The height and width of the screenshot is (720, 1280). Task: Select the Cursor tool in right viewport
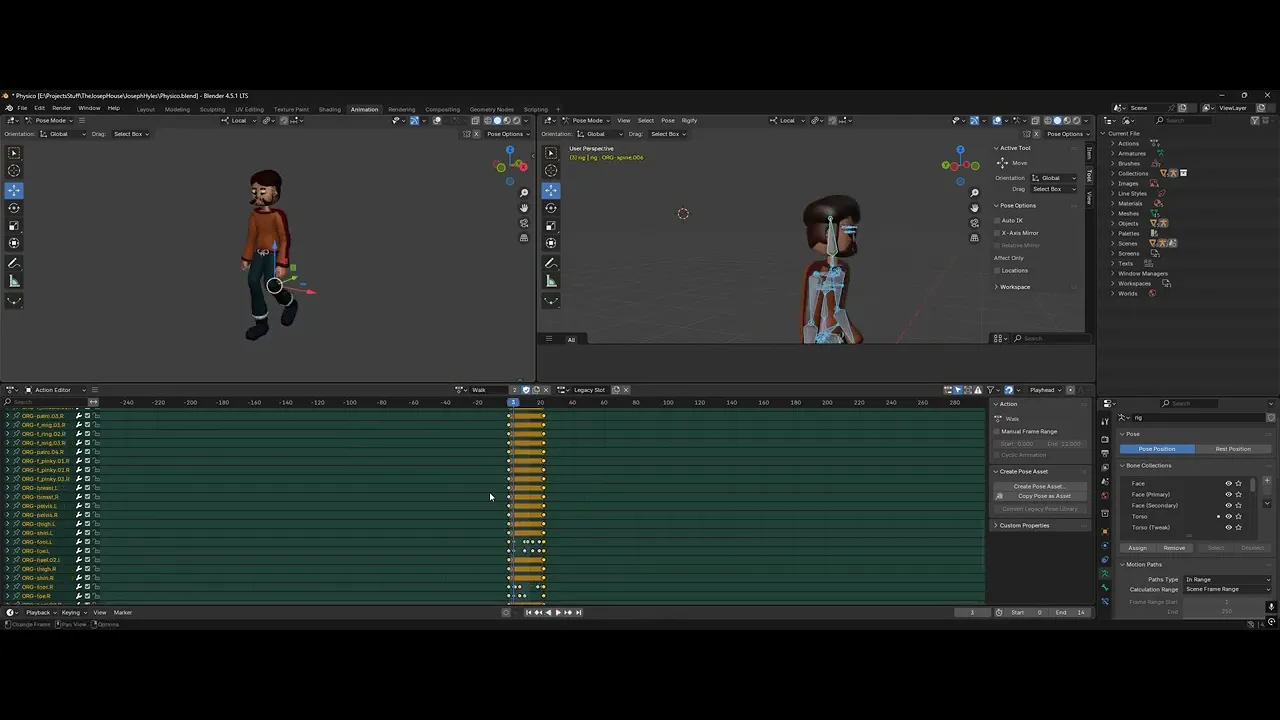551,171
